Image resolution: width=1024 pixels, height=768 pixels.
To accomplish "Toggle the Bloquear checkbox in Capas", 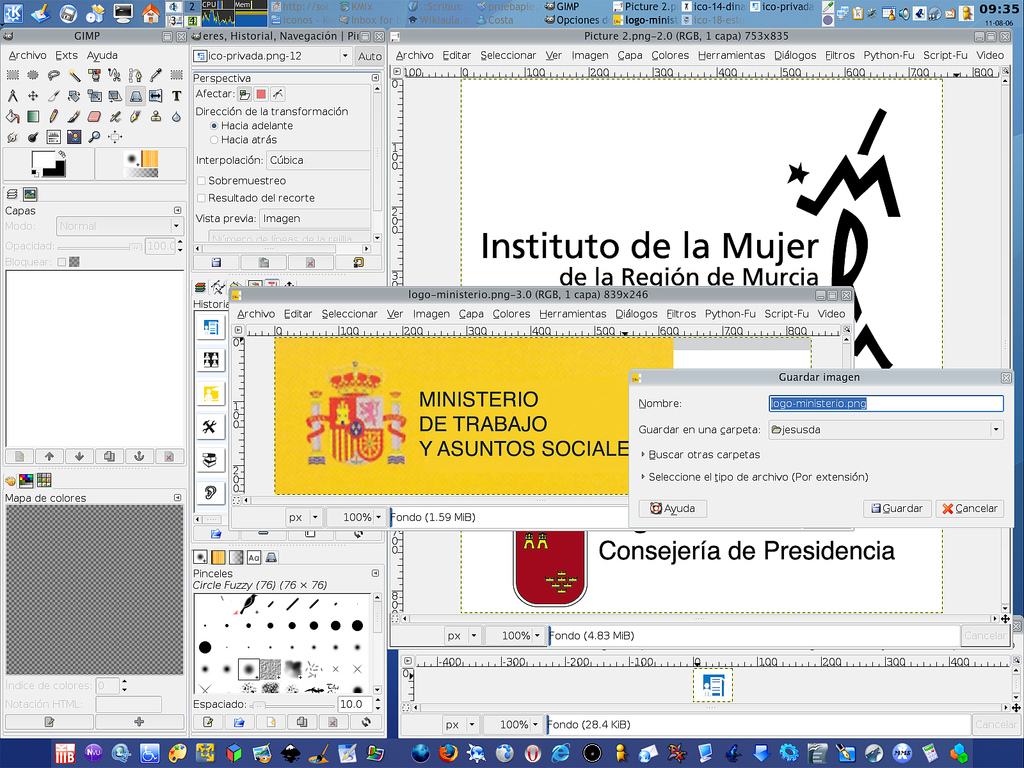I will pyautogui.click(x=61, y=262).
